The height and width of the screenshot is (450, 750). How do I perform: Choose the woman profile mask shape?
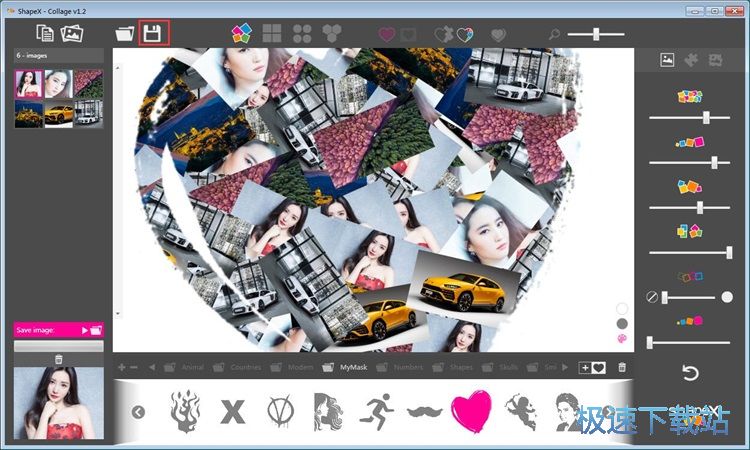click(328, 411)
